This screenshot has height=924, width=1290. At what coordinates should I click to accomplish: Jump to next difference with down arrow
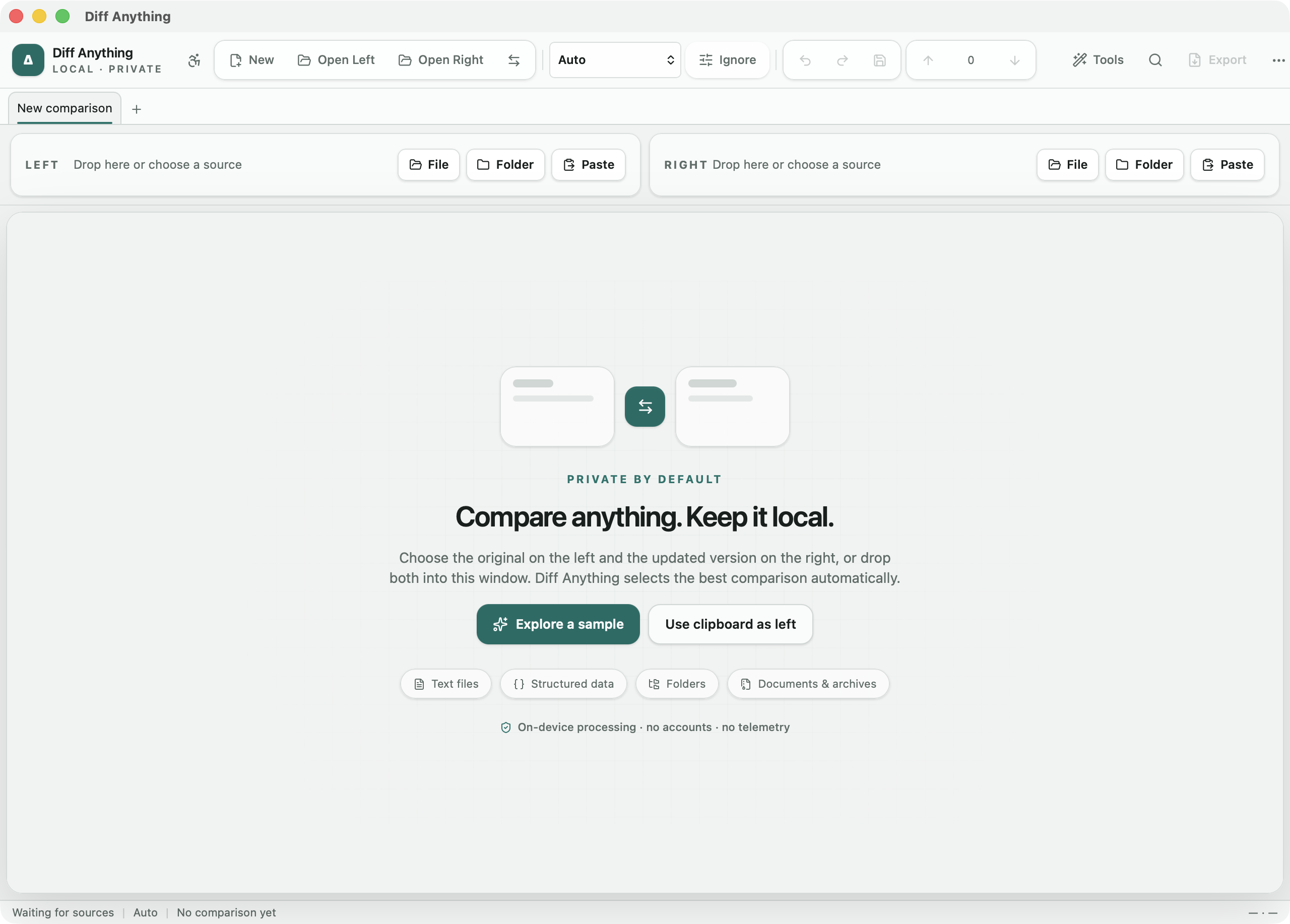(x=1014, y=60)
